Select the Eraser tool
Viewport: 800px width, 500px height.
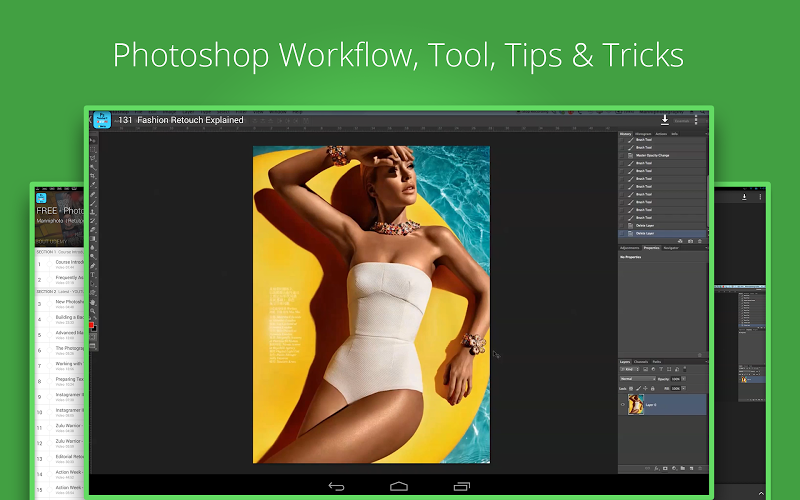(x=93, y=230)
